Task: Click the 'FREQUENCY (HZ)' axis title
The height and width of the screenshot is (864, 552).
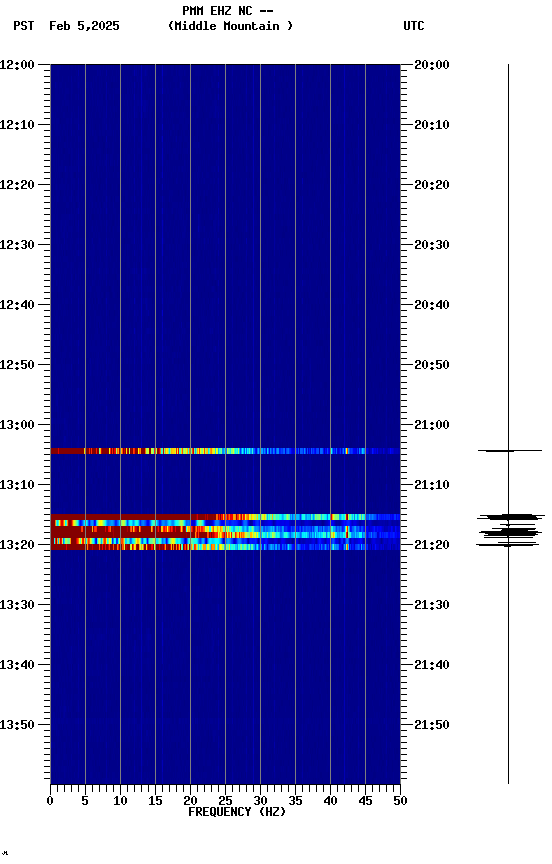Action: (x=237, y=812)
